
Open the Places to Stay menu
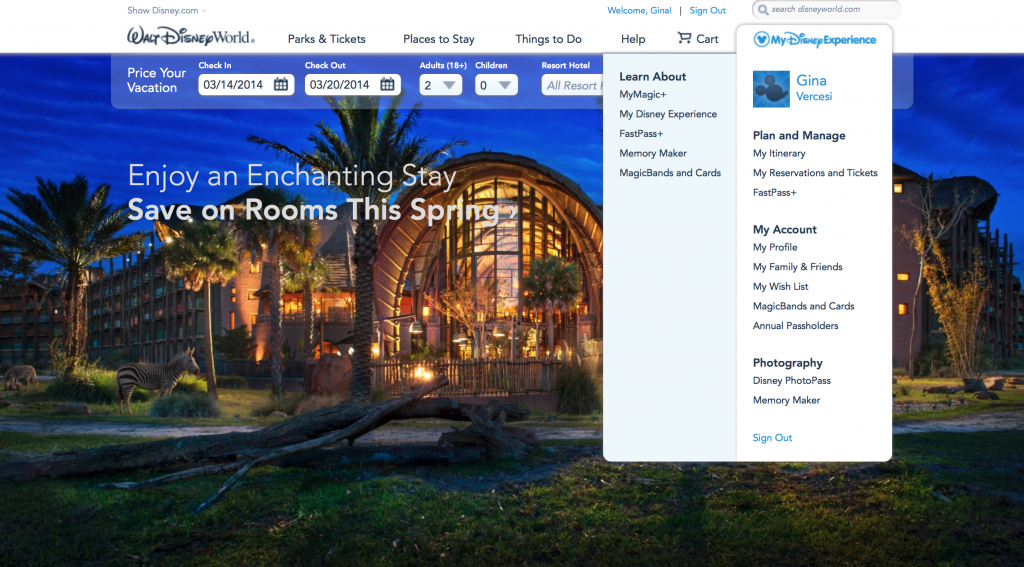pos(439,39)
